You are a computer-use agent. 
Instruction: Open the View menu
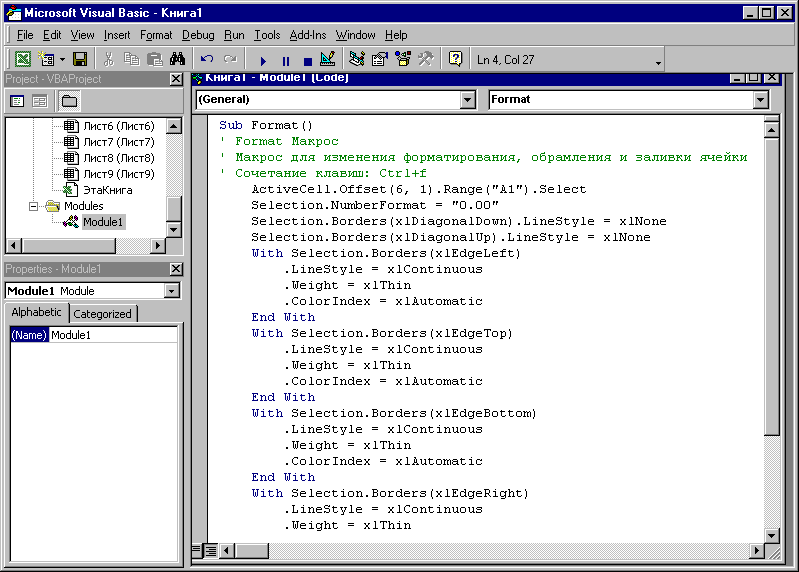tap(83, 35)
